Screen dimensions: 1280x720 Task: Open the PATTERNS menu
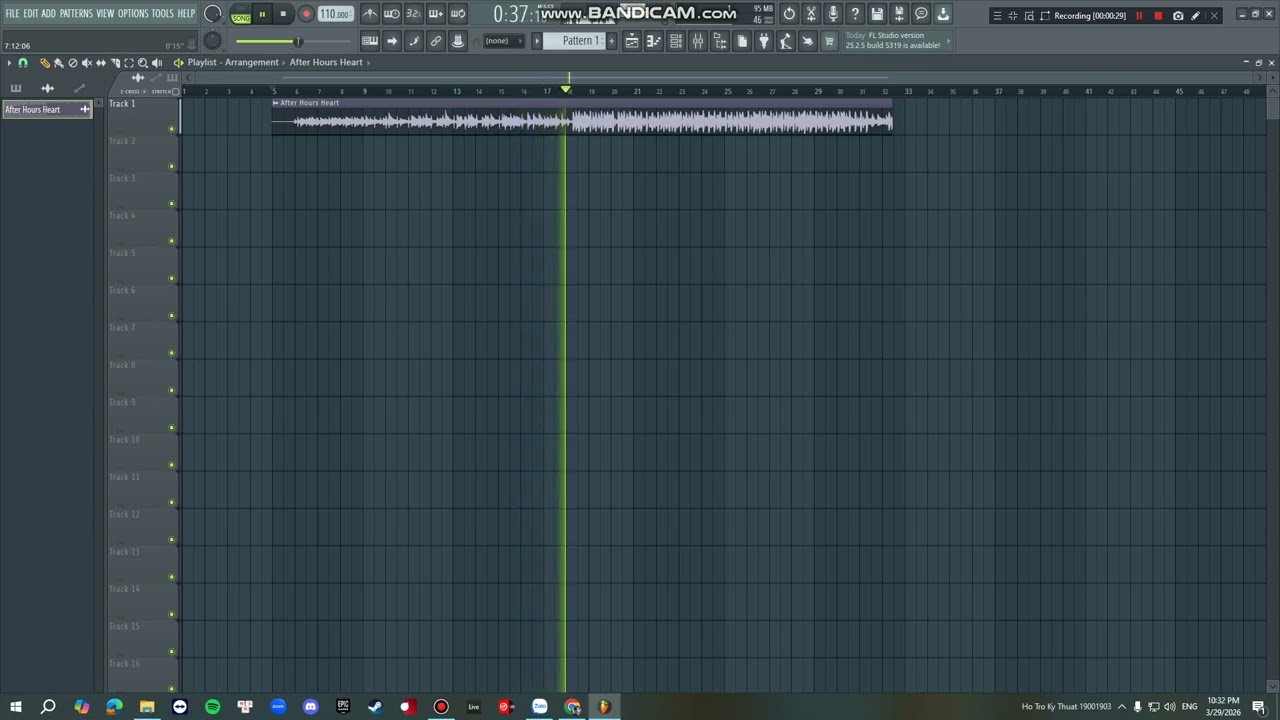(x=76, y=13)
